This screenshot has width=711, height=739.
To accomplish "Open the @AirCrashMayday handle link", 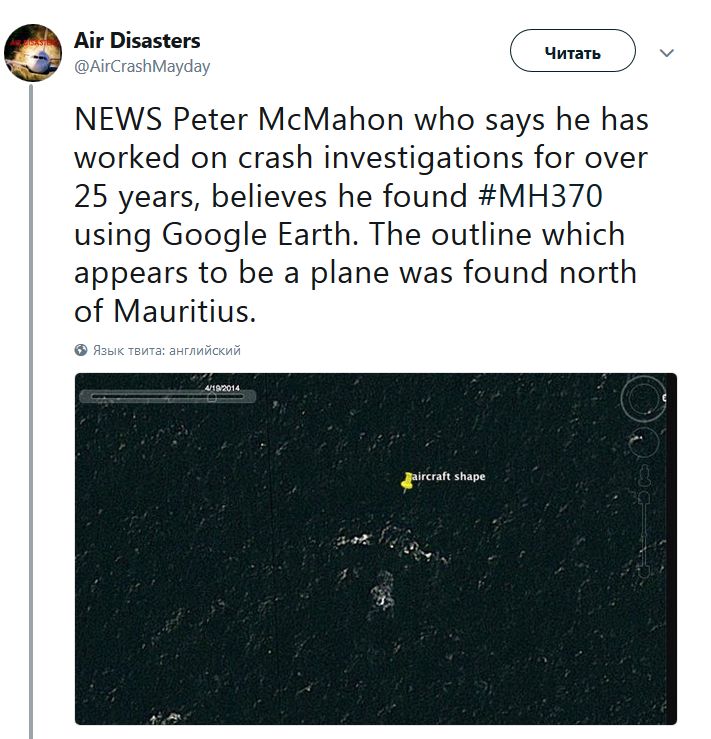I will pyautogui.click(x=142, y=66).
